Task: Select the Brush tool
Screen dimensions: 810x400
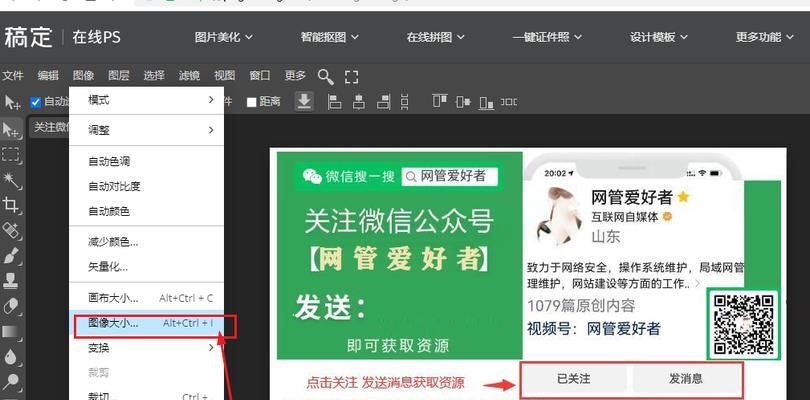Action: [10, 255]
